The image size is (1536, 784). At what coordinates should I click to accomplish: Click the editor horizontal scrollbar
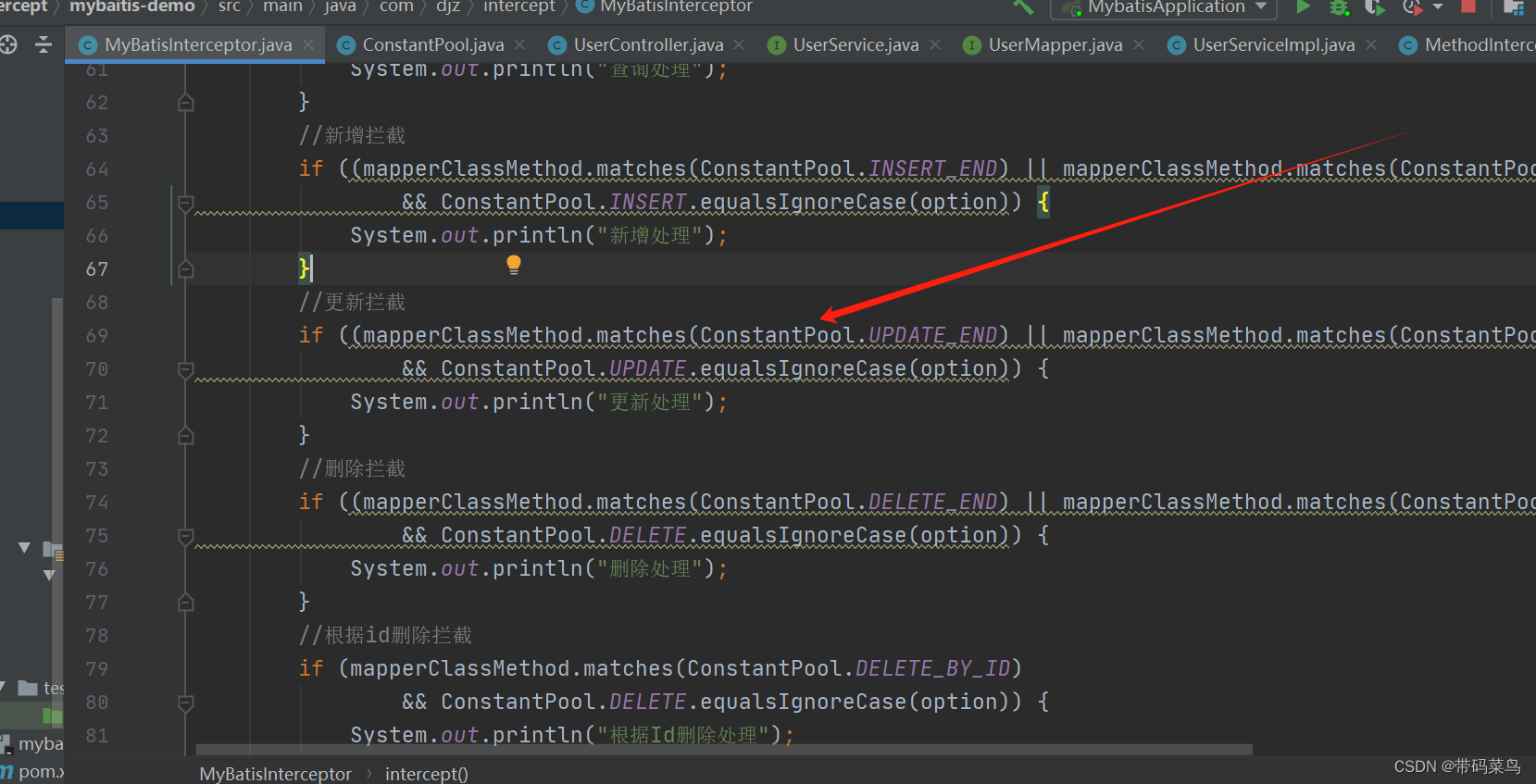(x=724, y=750)
